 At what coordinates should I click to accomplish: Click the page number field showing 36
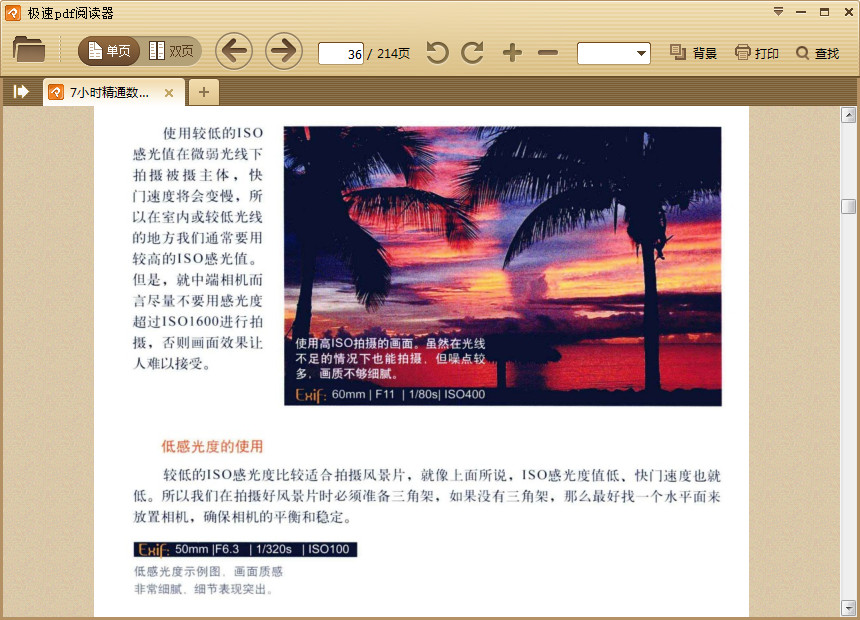pyautogui.click(x=341, y=53)
